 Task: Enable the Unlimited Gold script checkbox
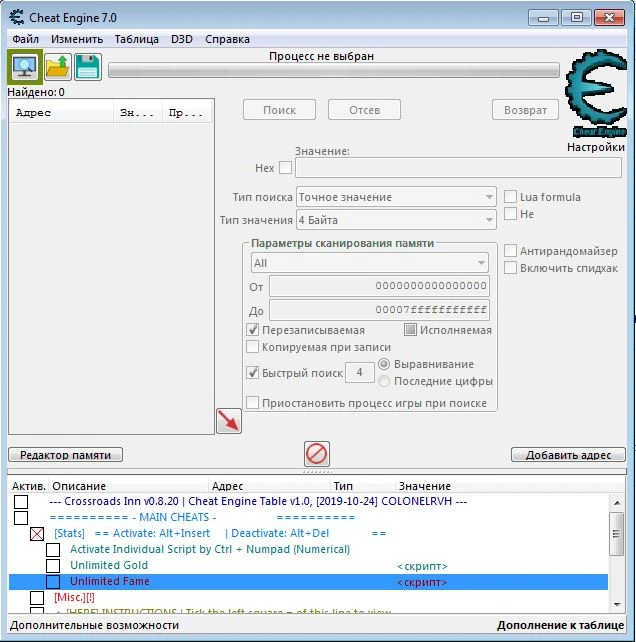click(x=53, y=565)
